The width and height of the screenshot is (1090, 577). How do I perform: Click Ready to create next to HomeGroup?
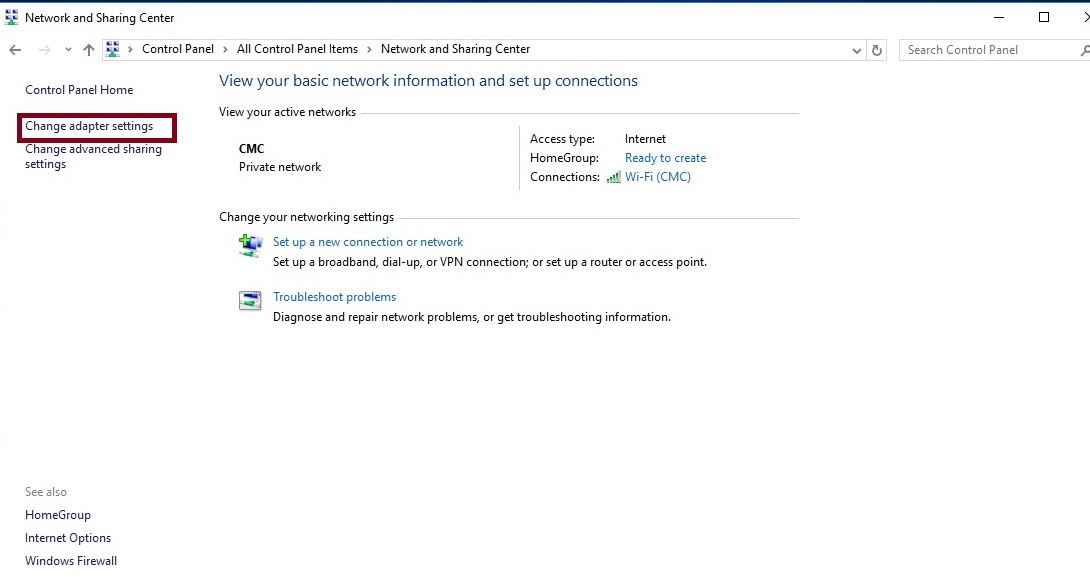click(664, 157)
